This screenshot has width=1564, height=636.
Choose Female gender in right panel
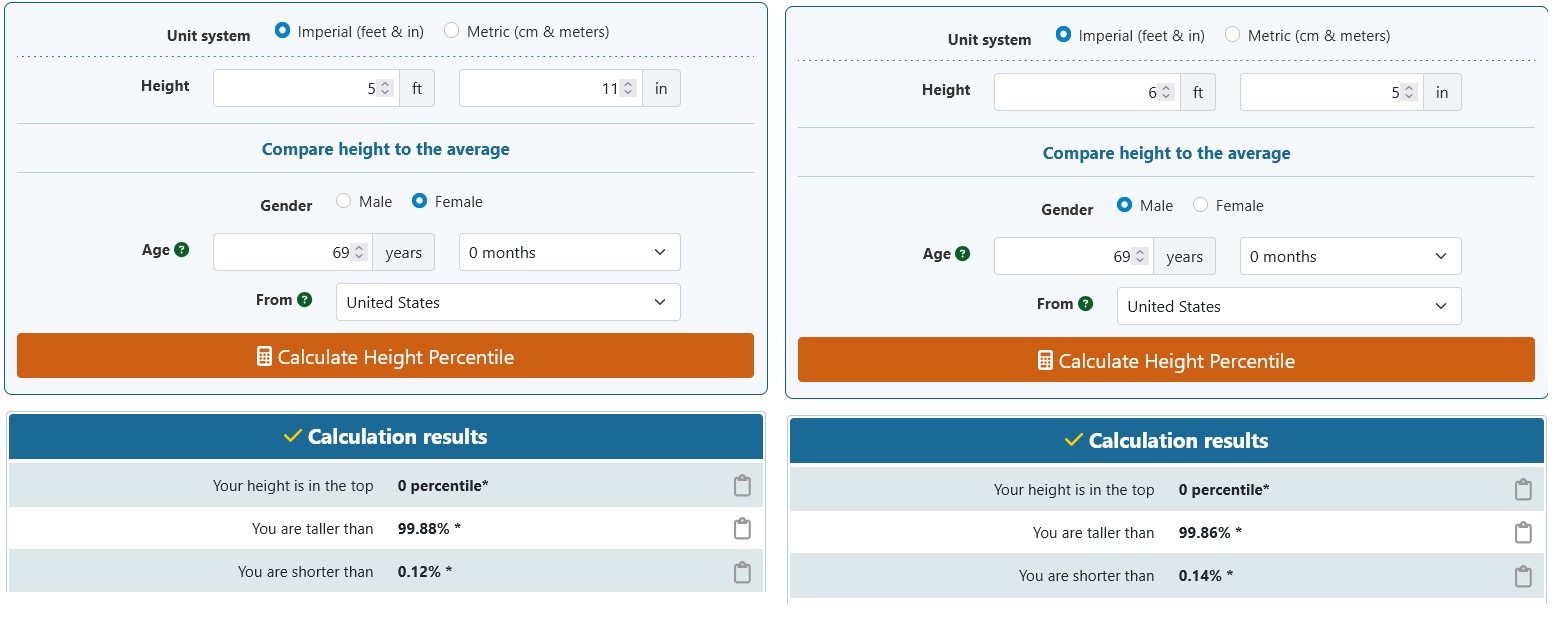tap(1200, 205)
